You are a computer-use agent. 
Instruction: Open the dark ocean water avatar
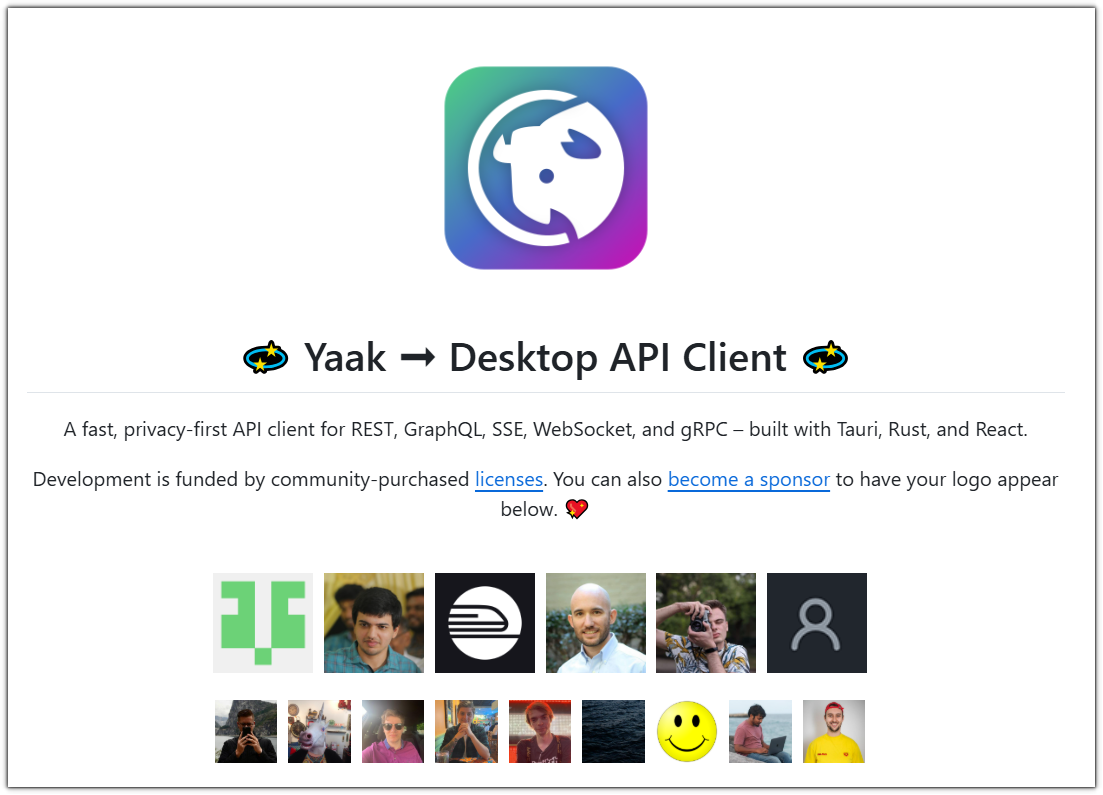coord(613,732)
